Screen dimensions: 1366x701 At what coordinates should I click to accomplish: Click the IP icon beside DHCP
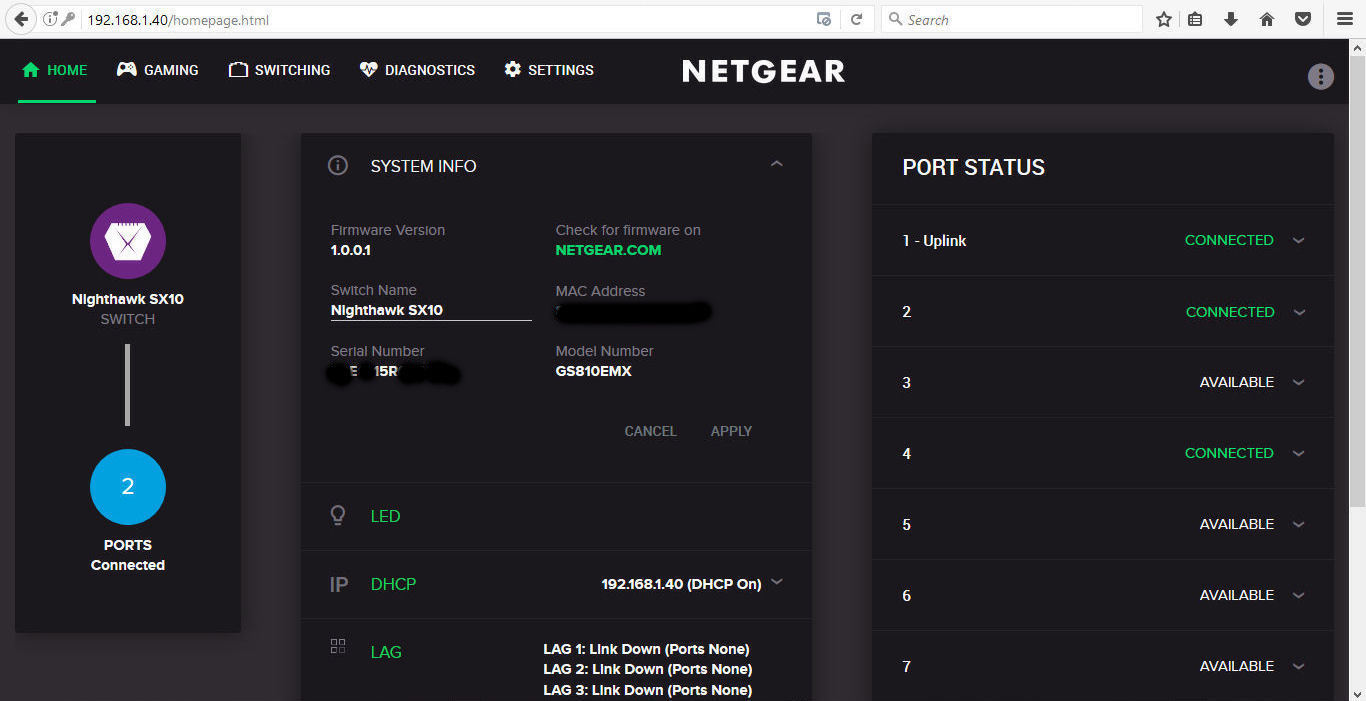click(x=339, y=584)
